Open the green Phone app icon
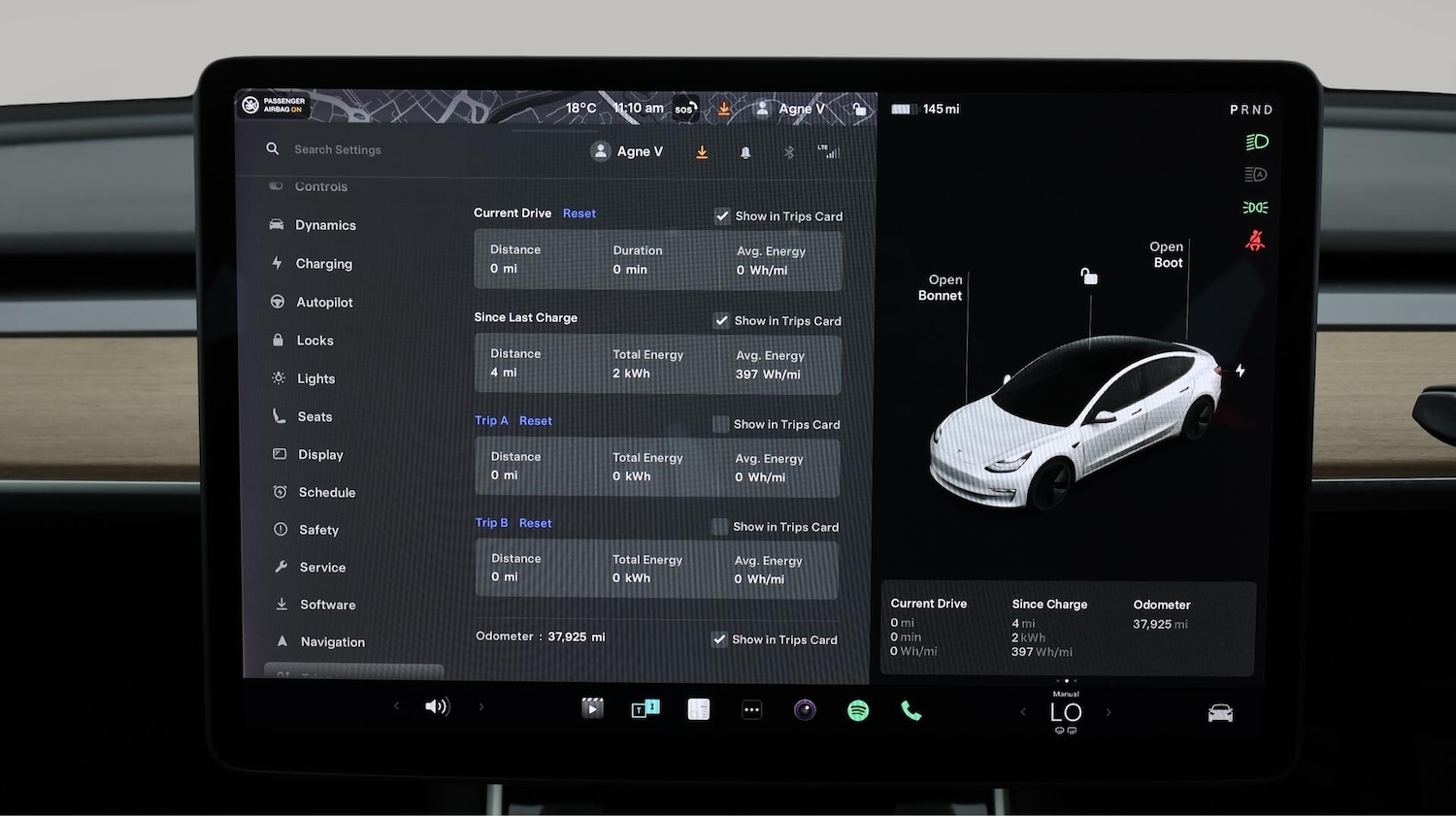Screen dimensions: 1456x816 pos(911,711)
